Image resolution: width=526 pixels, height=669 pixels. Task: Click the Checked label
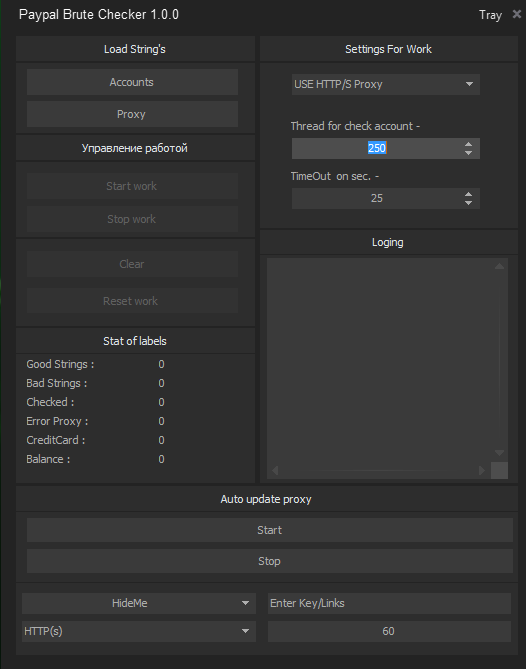[x=50, y=402]
